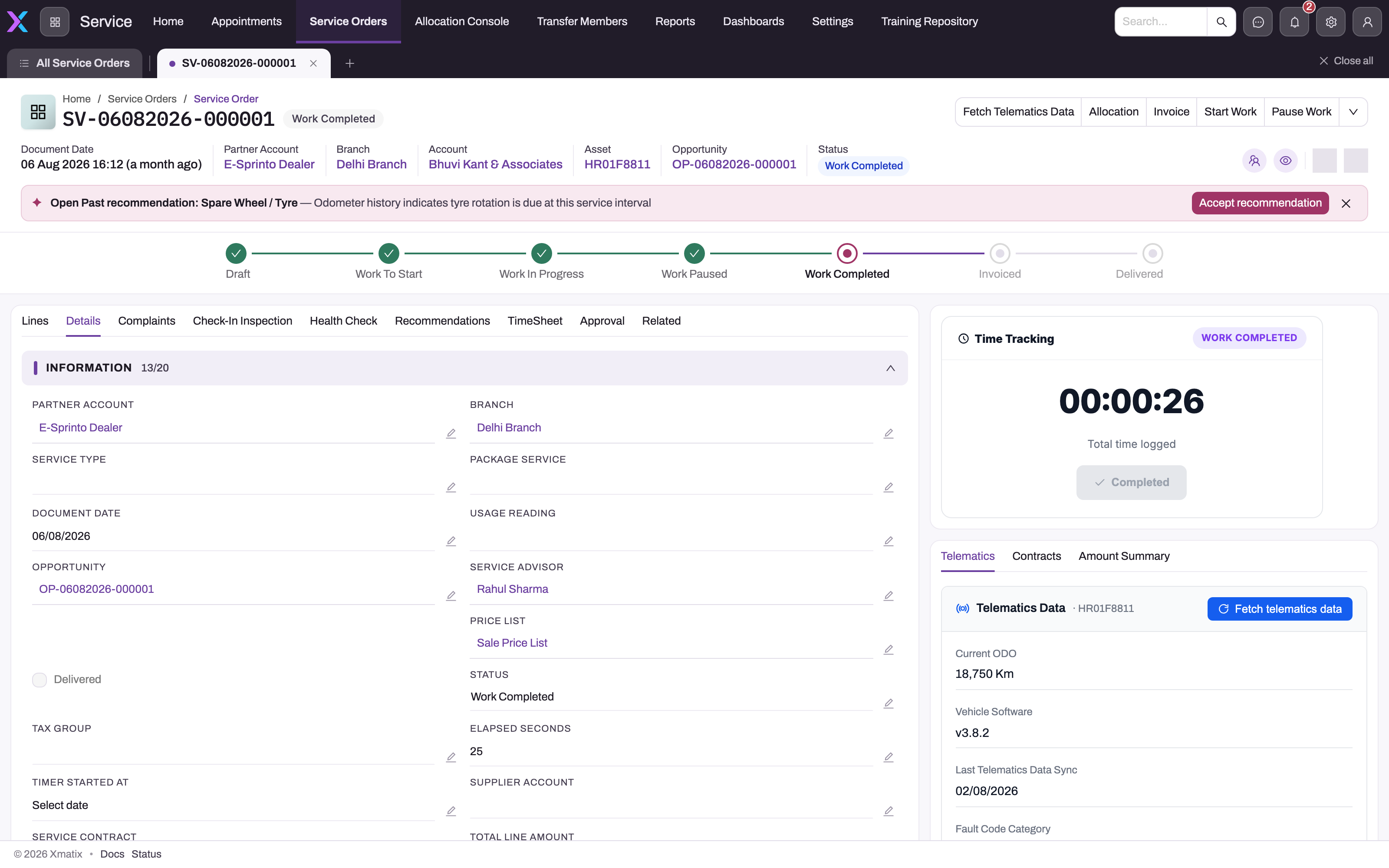Open the chat messages icon
This screenshot has width=1389, height=868.
click(x=1257, y=22)
